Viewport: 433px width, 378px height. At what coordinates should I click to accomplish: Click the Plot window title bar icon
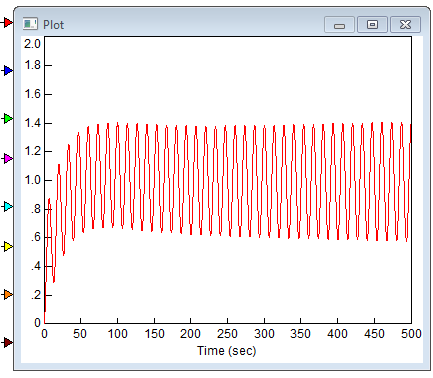pos(30,24)
